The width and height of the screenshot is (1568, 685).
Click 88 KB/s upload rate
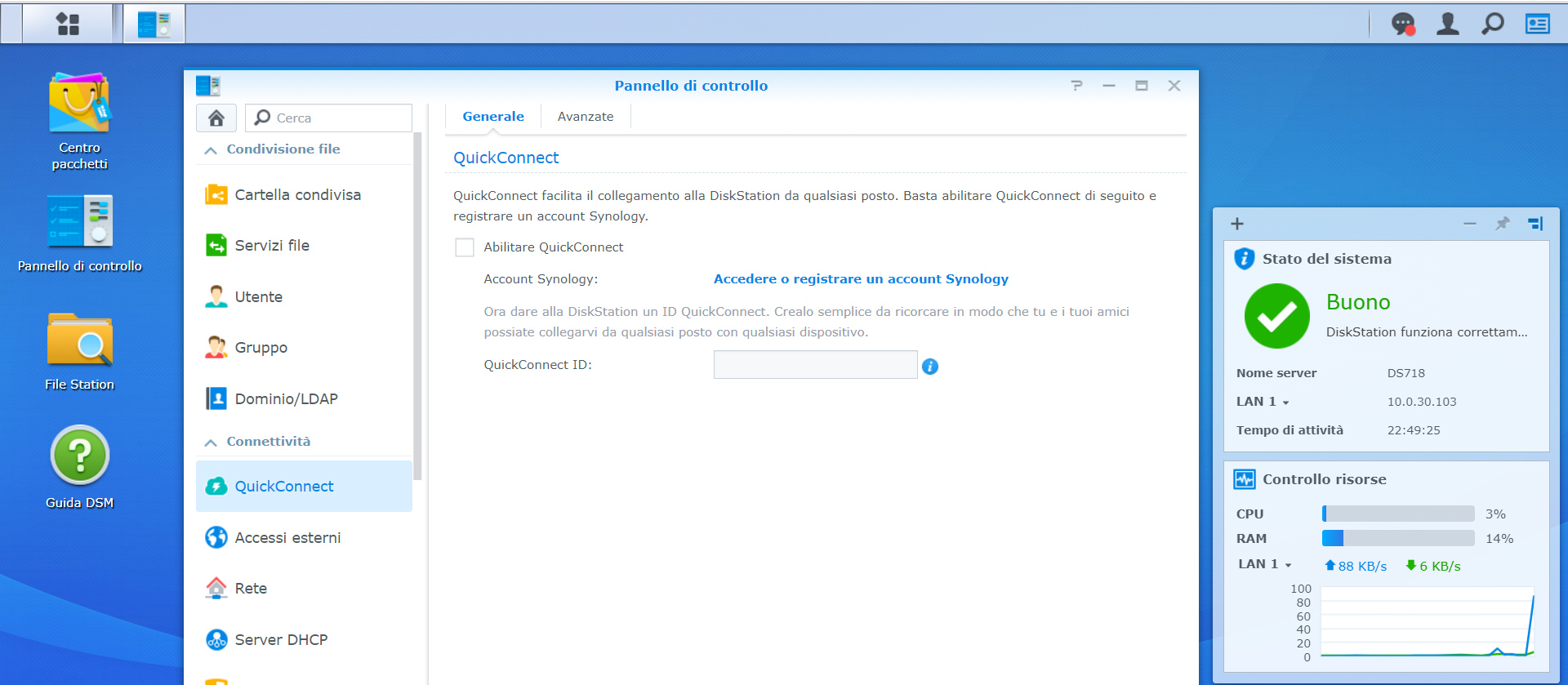pyautogui.click(x=1356, y=566)
